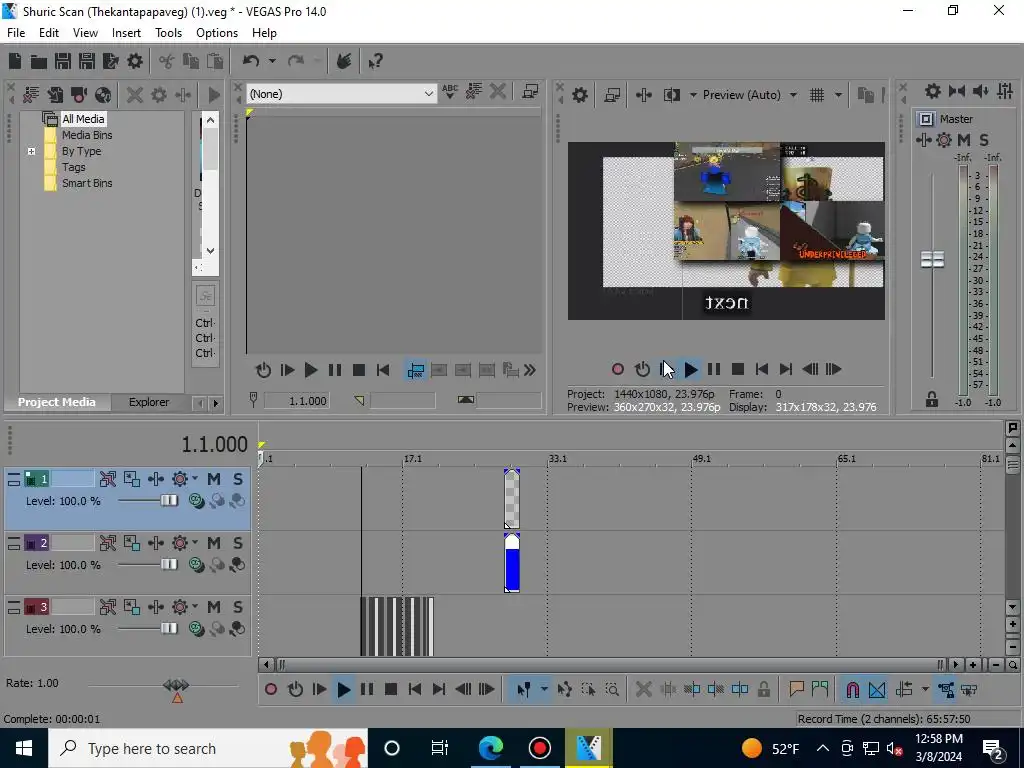Solo track 2 with S button

coord(238,543)
